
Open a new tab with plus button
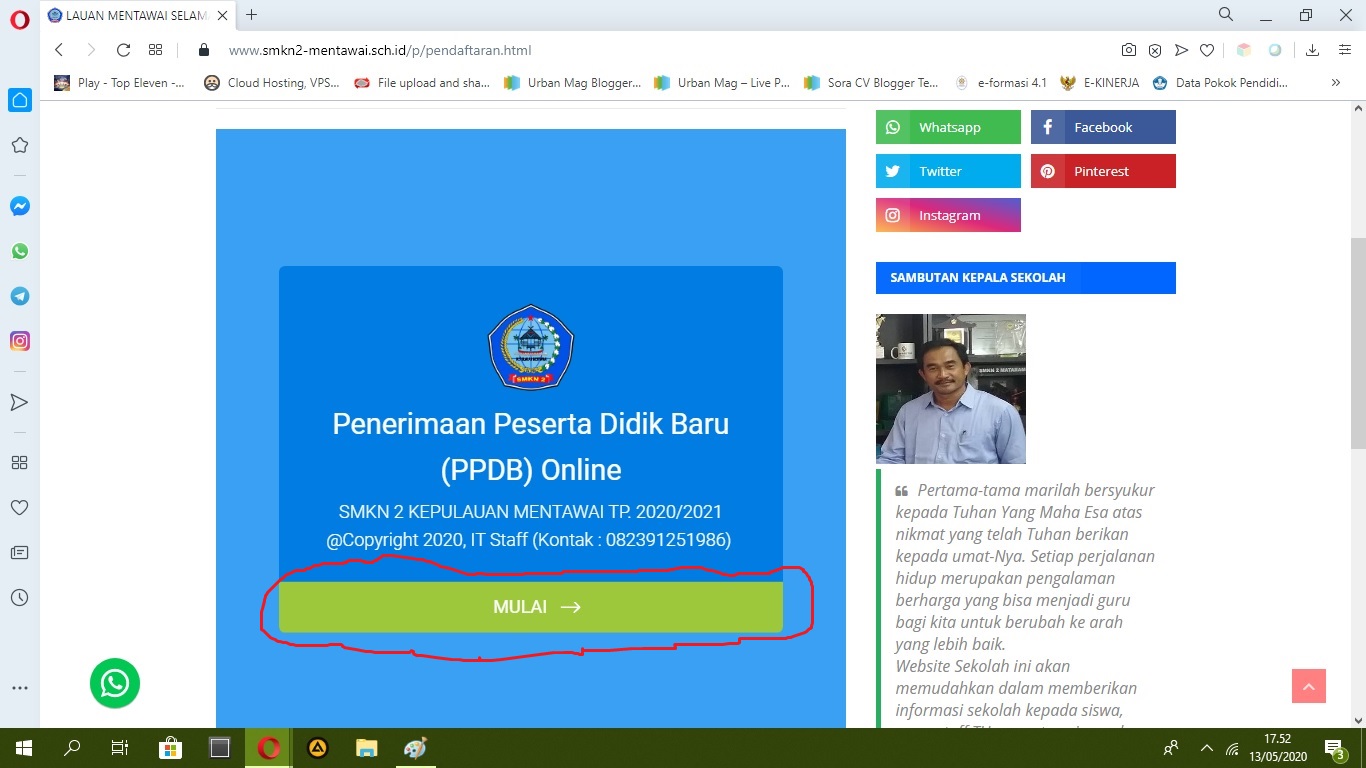click(x=251, y=15)
